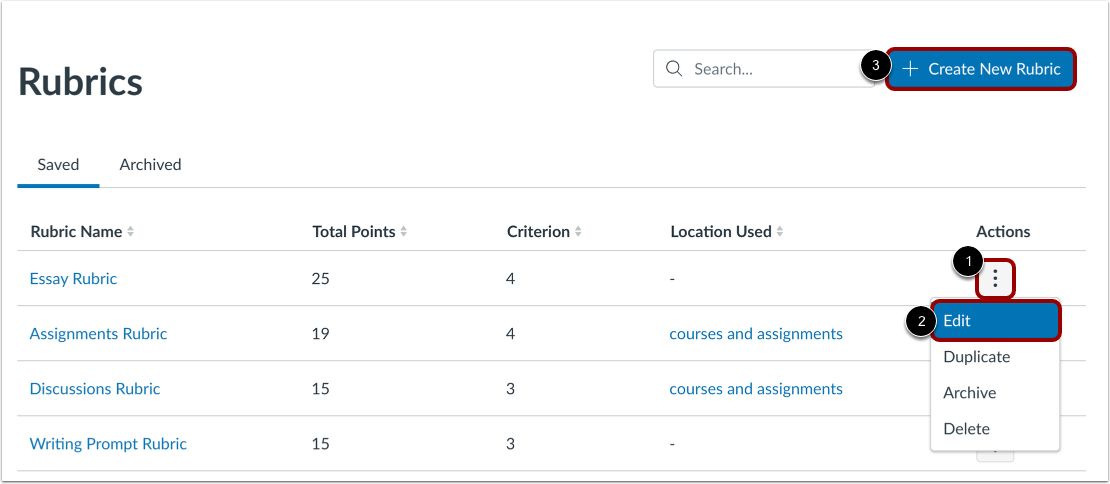Sort by Criterion arrows icon
The image size is (1110, 484).
point(578,232)
